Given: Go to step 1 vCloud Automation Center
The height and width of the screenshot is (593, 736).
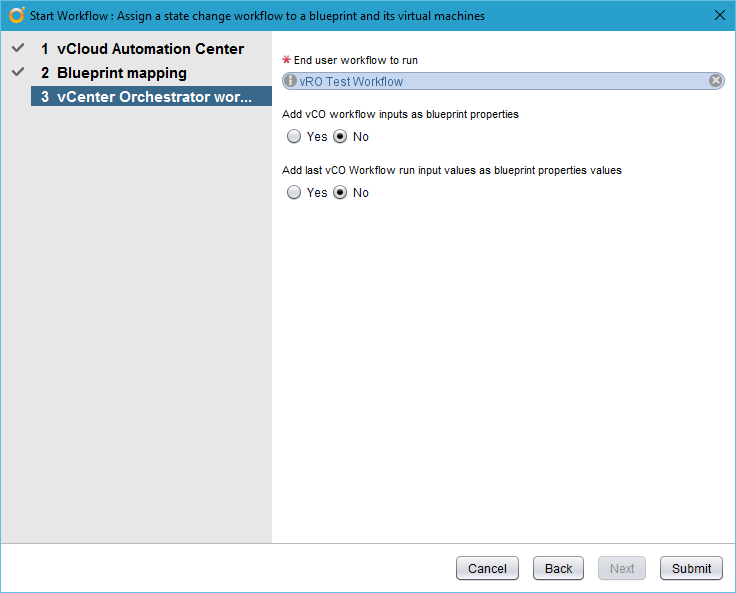Looking at the screenshot, I should [x=150, y=49].
